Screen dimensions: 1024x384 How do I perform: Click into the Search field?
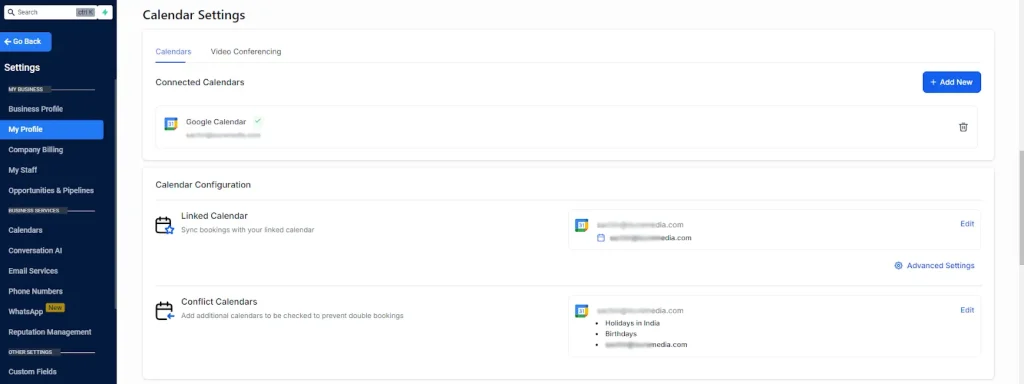[x=50, y=12]
